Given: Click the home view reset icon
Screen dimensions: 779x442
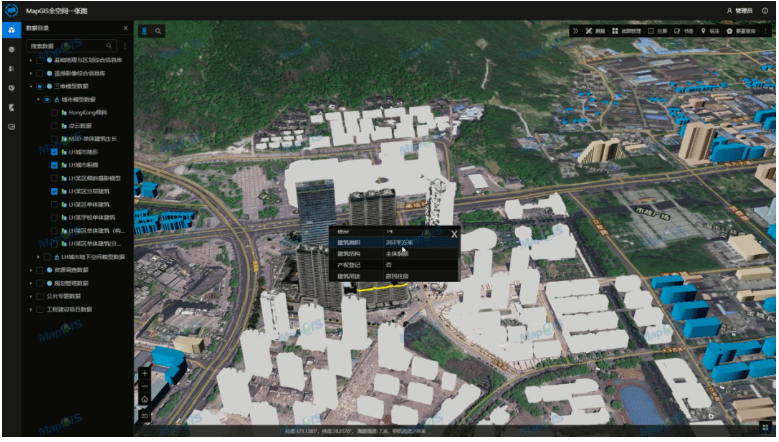Looking at the screenshot, I should coord(145,399).
